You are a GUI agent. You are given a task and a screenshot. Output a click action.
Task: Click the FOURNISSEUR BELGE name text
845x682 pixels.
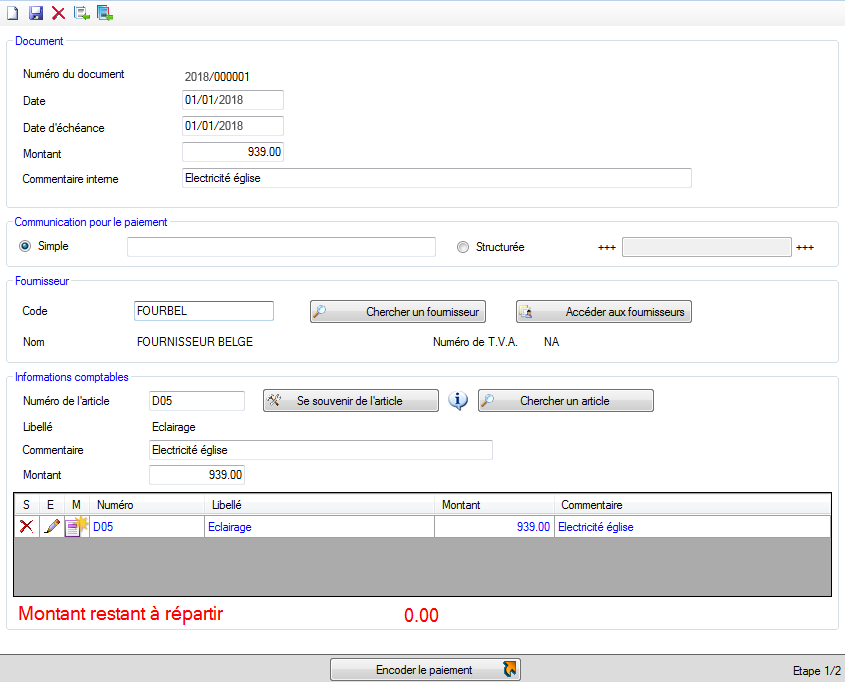(x=195, y=342)
